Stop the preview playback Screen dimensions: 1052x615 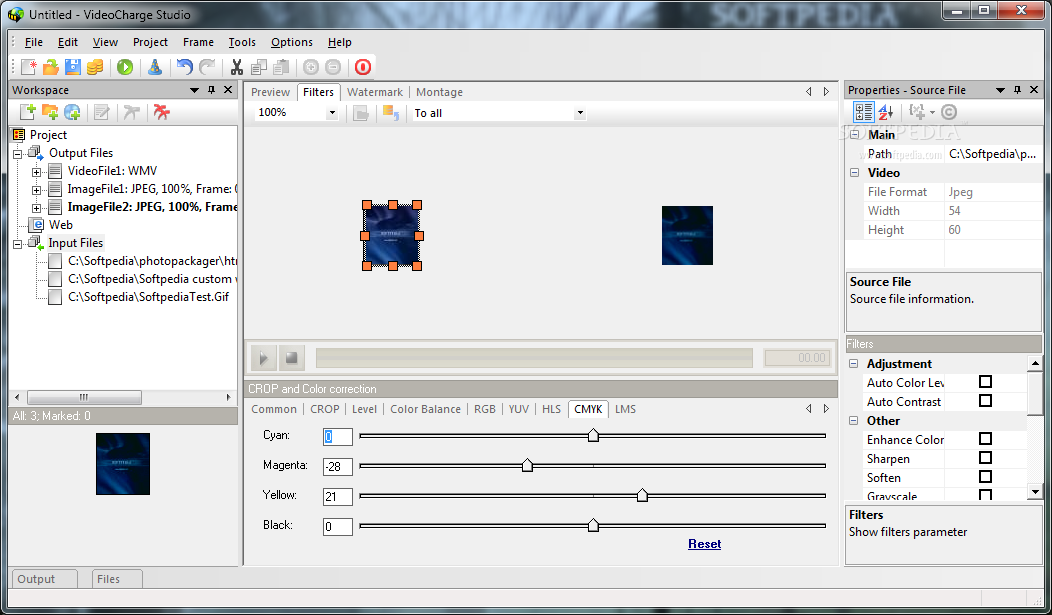[292, 358]
